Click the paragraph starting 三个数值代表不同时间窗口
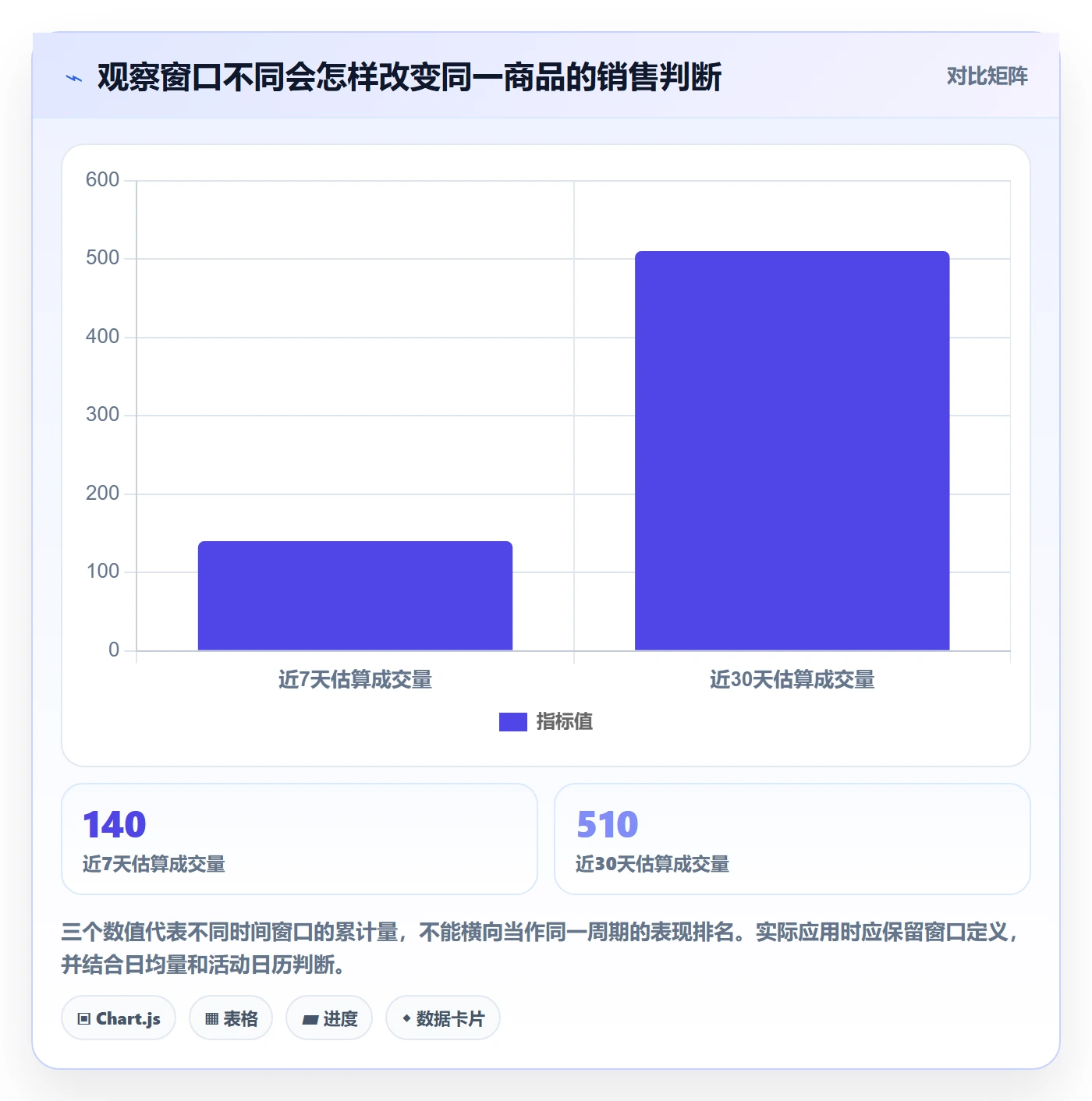Screen dimensions: 1092x1101 coord(540,948)
